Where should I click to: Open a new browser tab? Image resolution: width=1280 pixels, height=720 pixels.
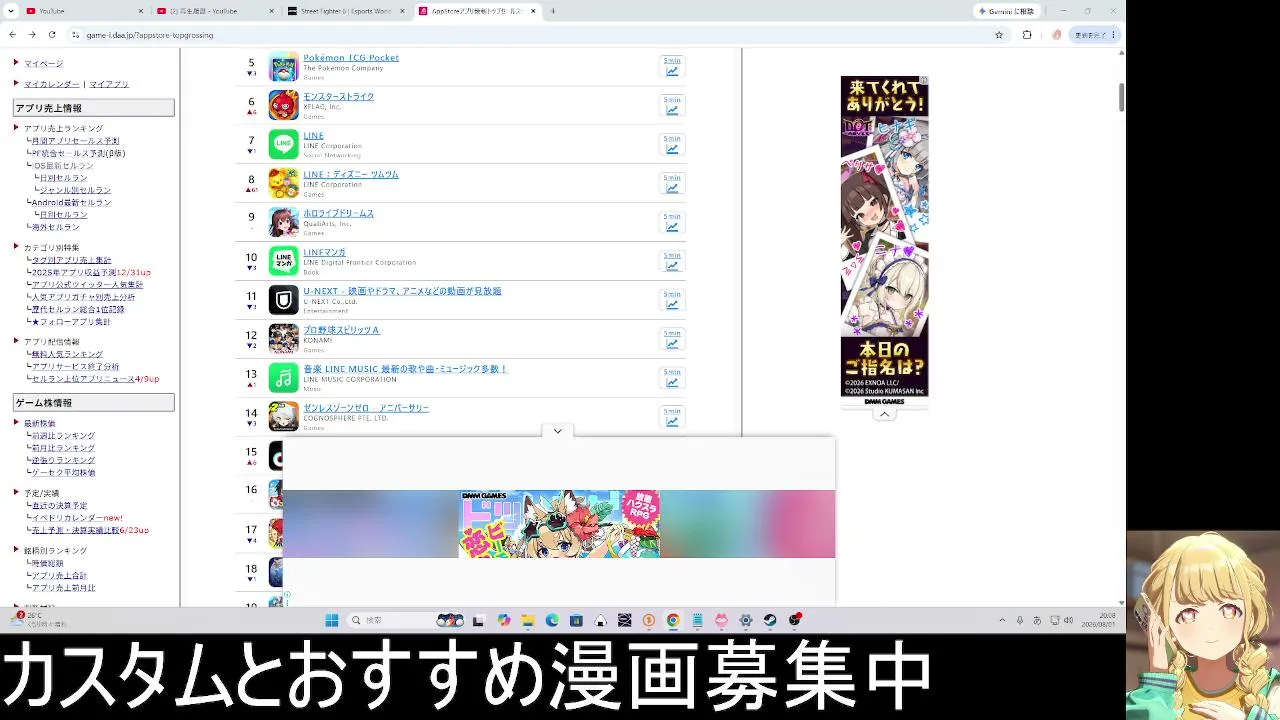click(553, 11)
